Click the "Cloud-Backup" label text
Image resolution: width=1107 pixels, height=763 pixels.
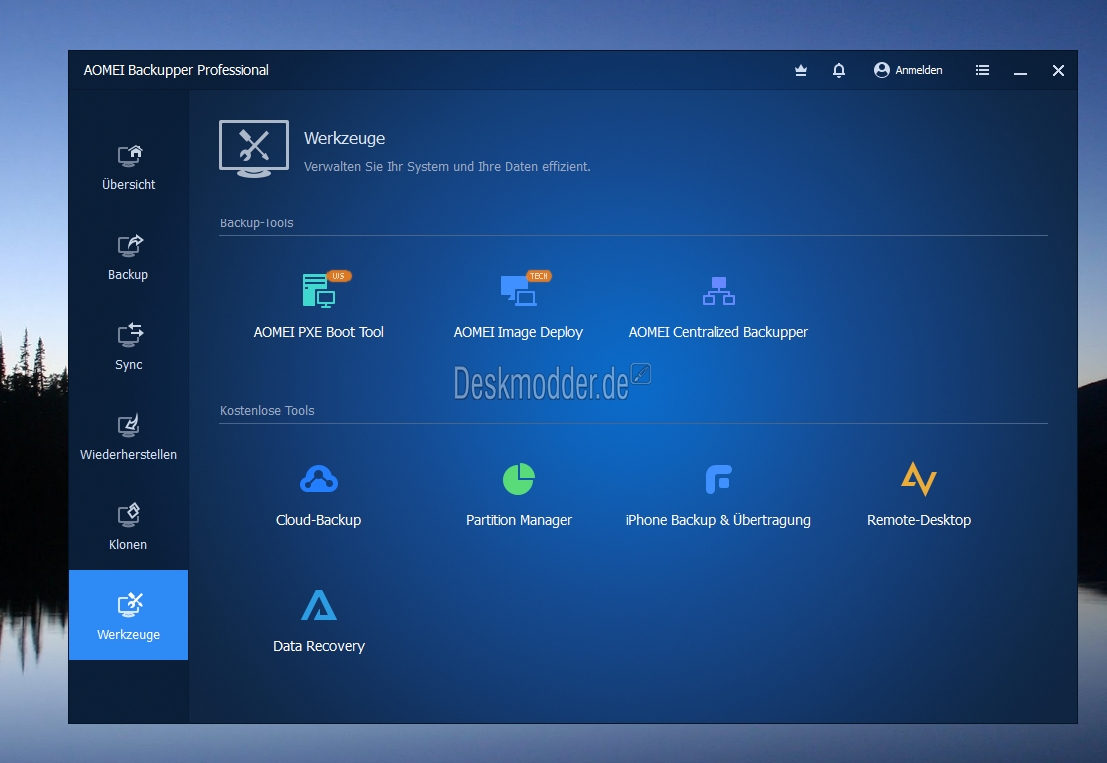[x=318, y=520]
